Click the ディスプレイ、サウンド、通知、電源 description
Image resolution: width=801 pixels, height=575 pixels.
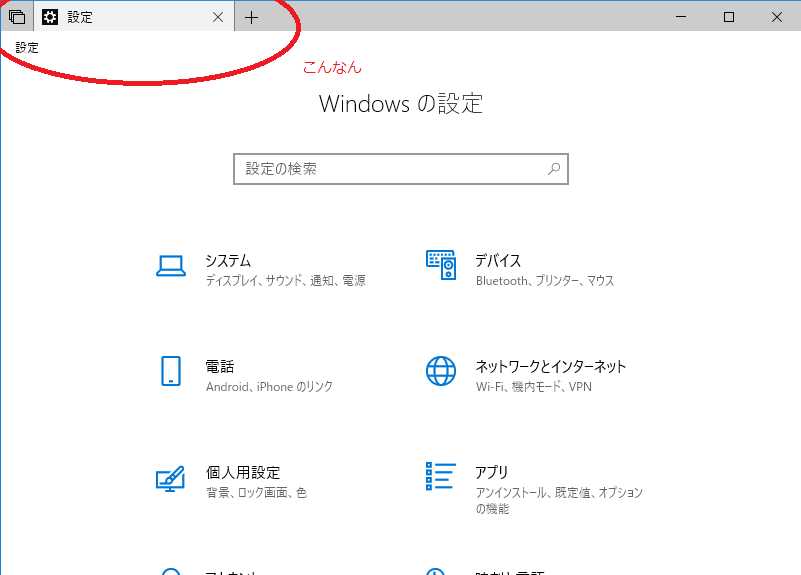pyautogui.click(x=286, y=280)
